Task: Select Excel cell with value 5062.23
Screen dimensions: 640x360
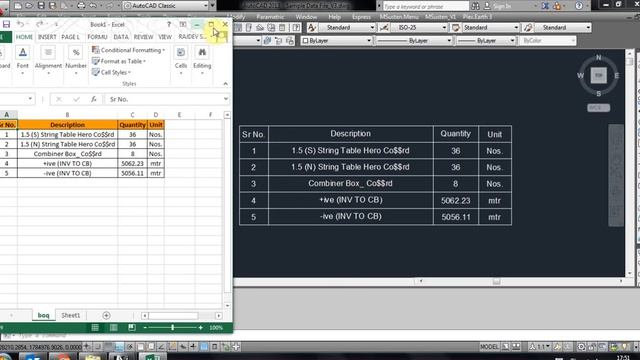Action: (132, 163)
